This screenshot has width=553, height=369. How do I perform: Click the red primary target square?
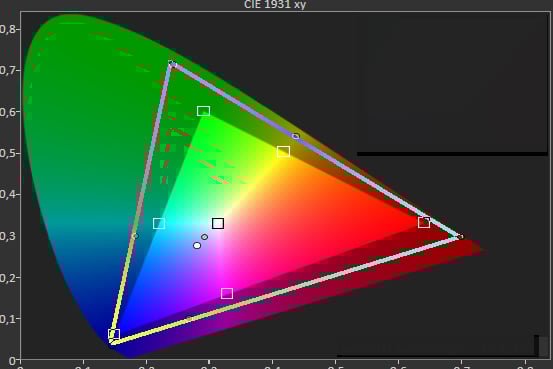(x=424, y=222)
